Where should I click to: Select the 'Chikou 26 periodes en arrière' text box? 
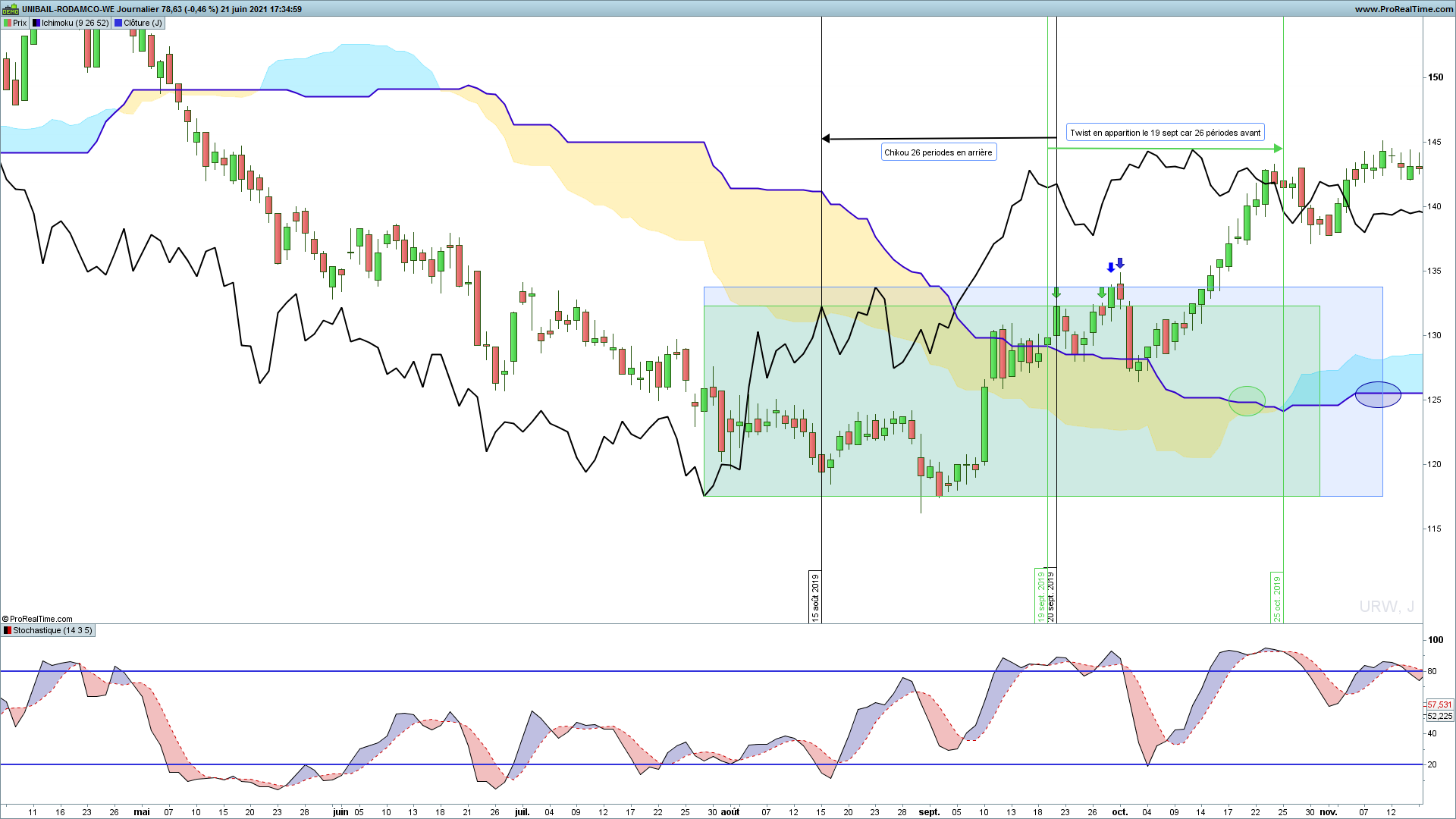[938, 152]
